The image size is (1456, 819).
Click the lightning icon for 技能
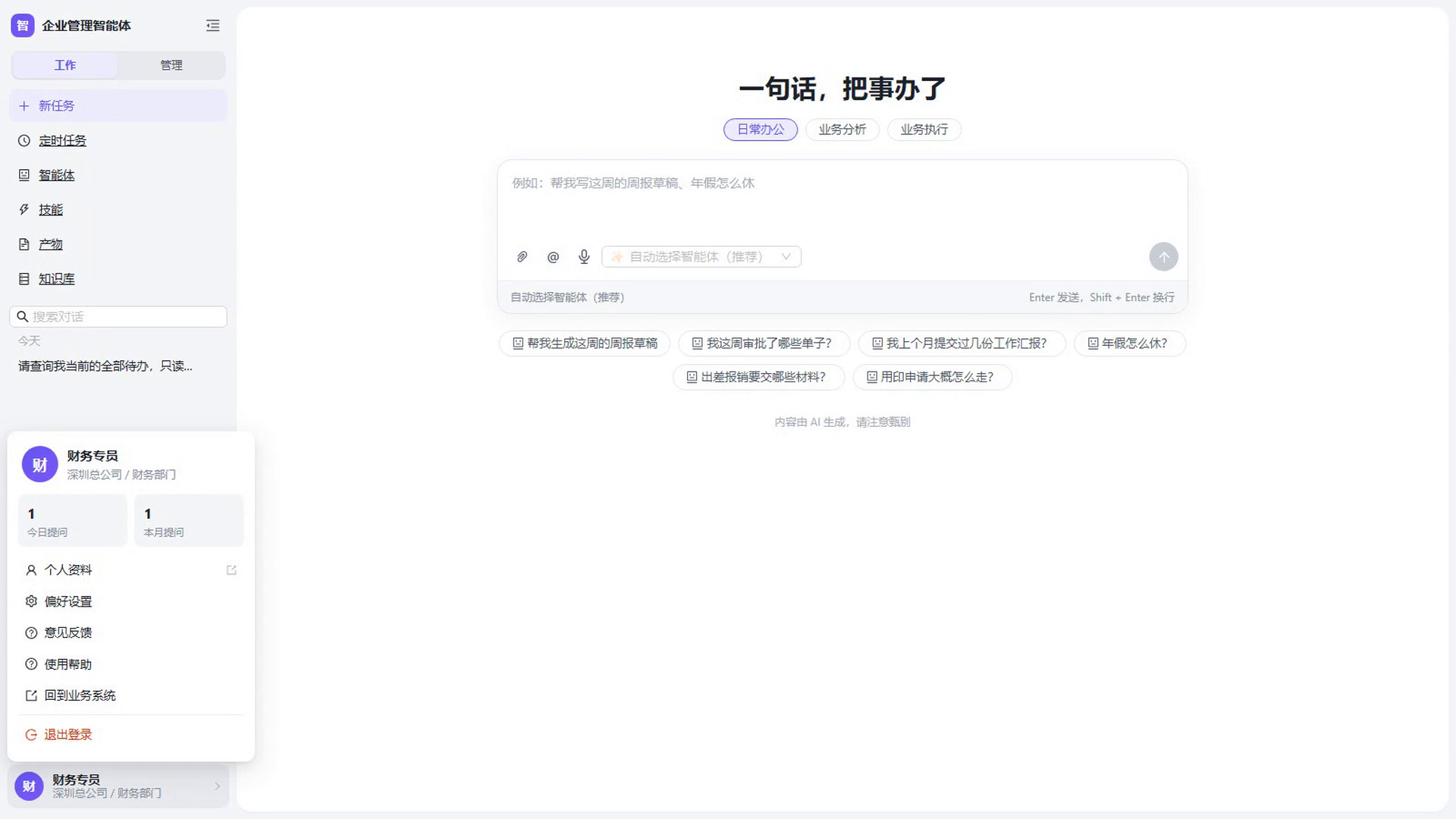[24, 210]
